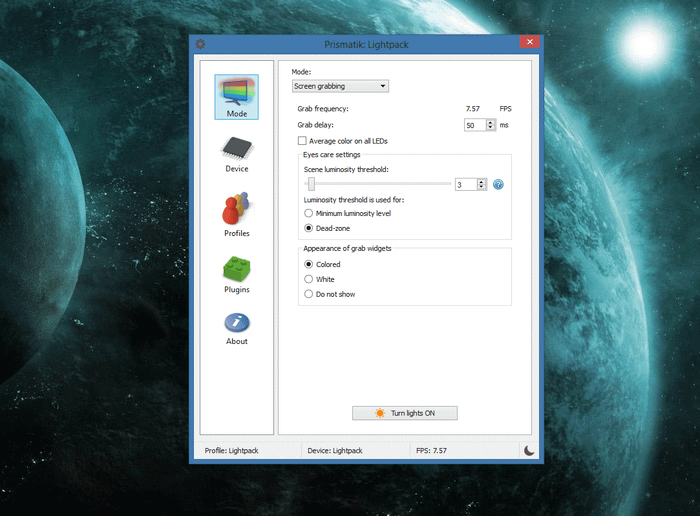Click the moon icon in status bar
700x516 pixels.
click(529, 450)
